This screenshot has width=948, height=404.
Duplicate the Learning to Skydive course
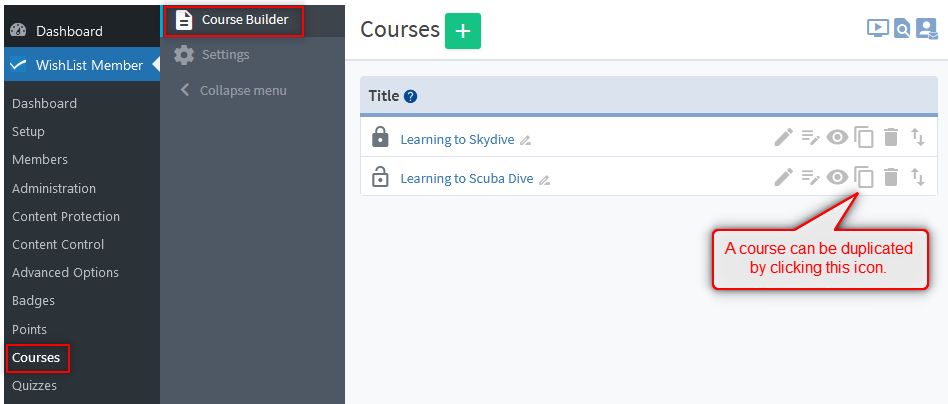864,138
